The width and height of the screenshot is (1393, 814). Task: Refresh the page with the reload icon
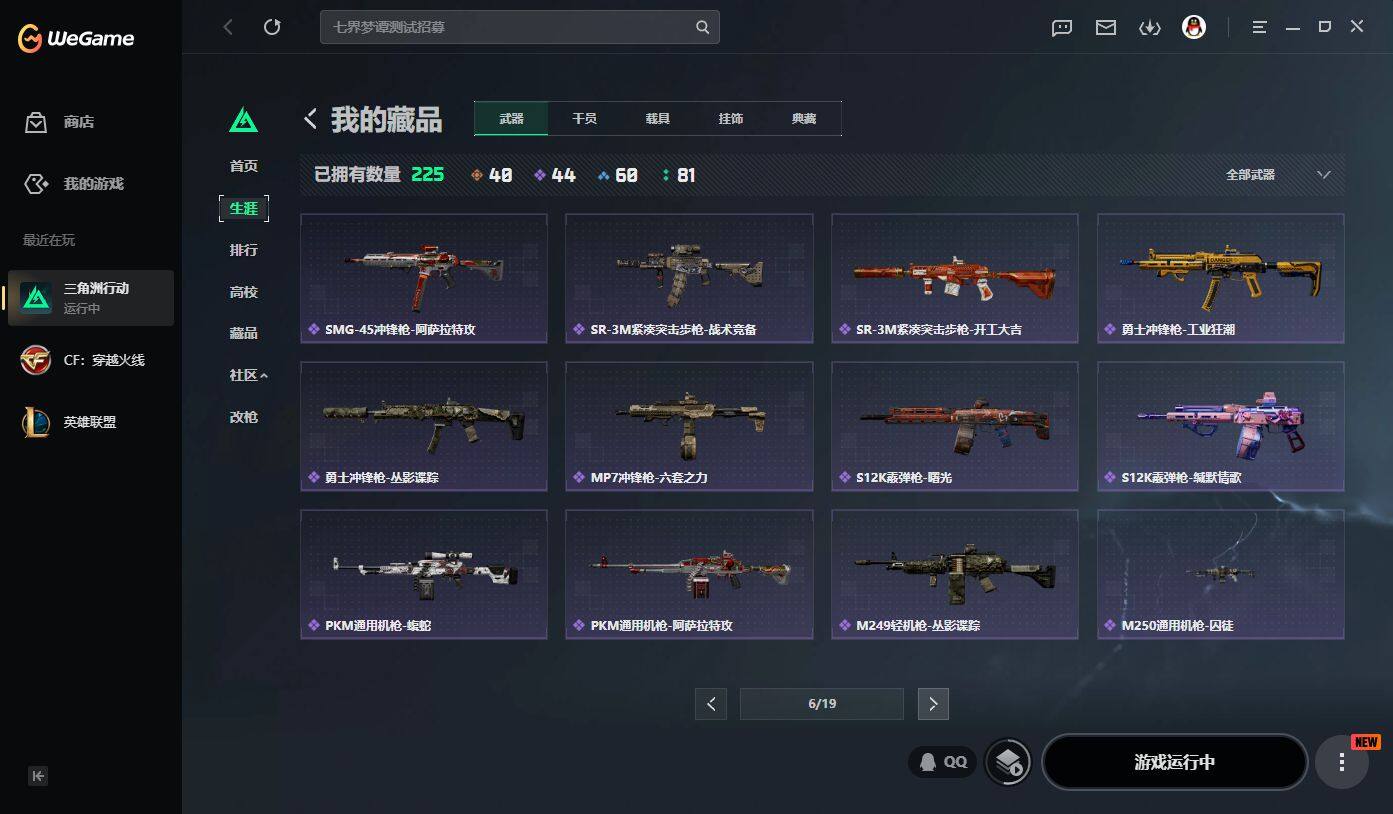[x=272, y=27]
